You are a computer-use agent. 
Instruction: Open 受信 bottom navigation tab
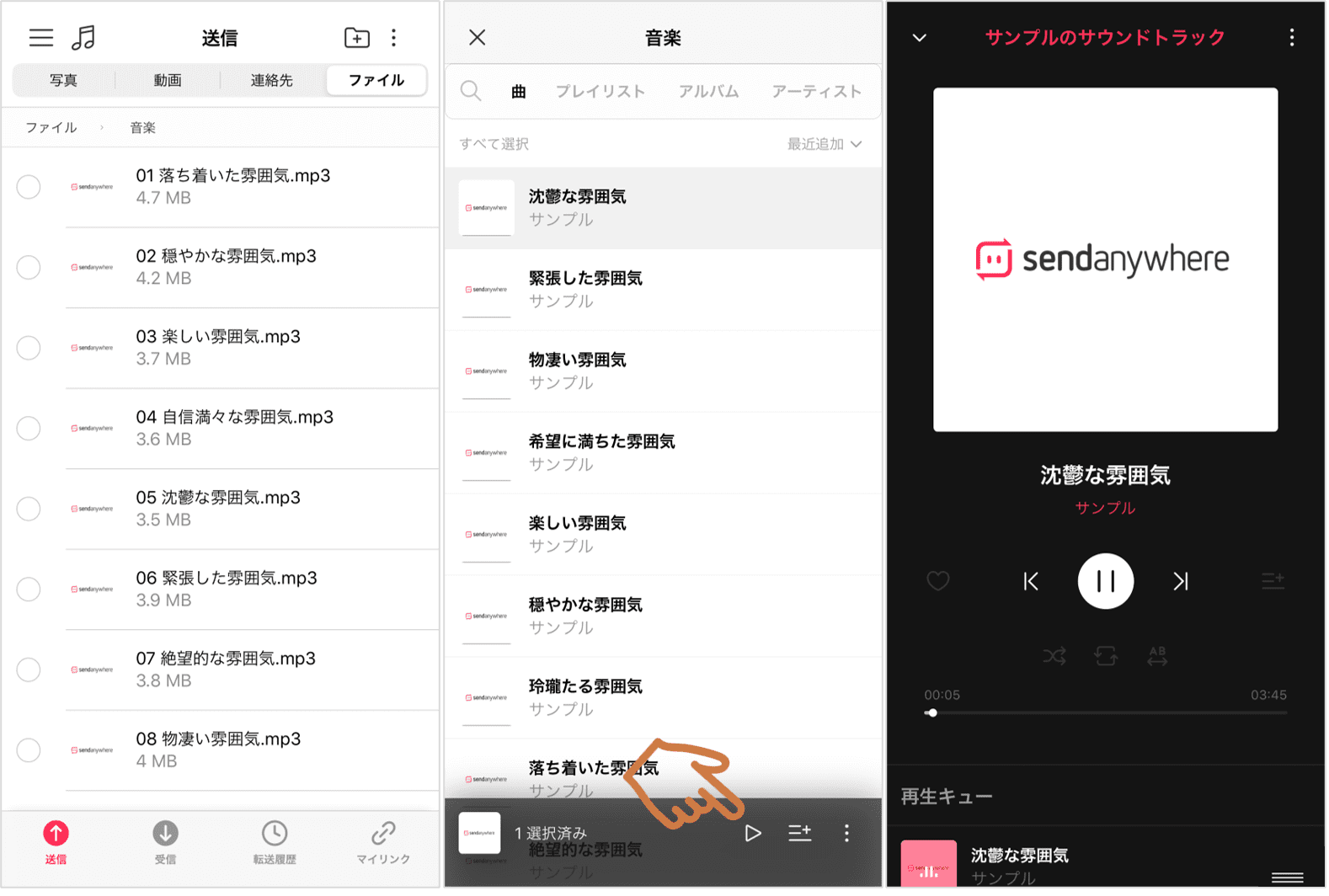click(166, 844)
